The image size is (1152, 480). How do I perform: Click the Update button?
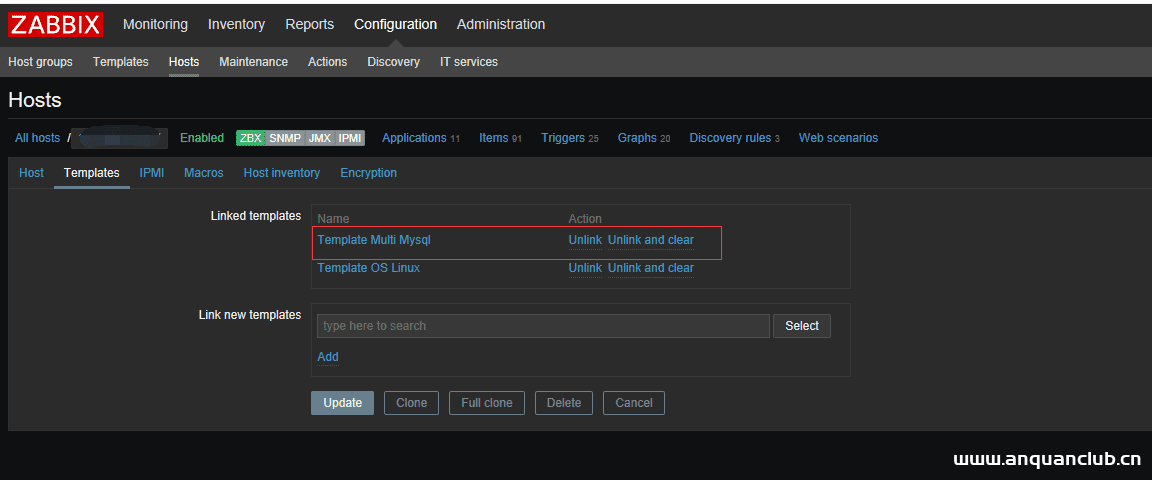[x=342, y=403]
